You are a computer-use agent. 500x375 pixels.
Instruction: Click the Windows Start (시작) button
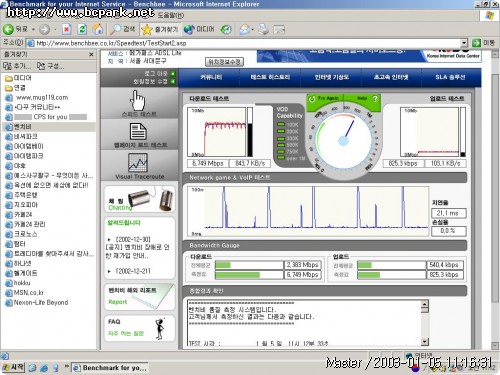pyautogui.click(x=13, y=367)
